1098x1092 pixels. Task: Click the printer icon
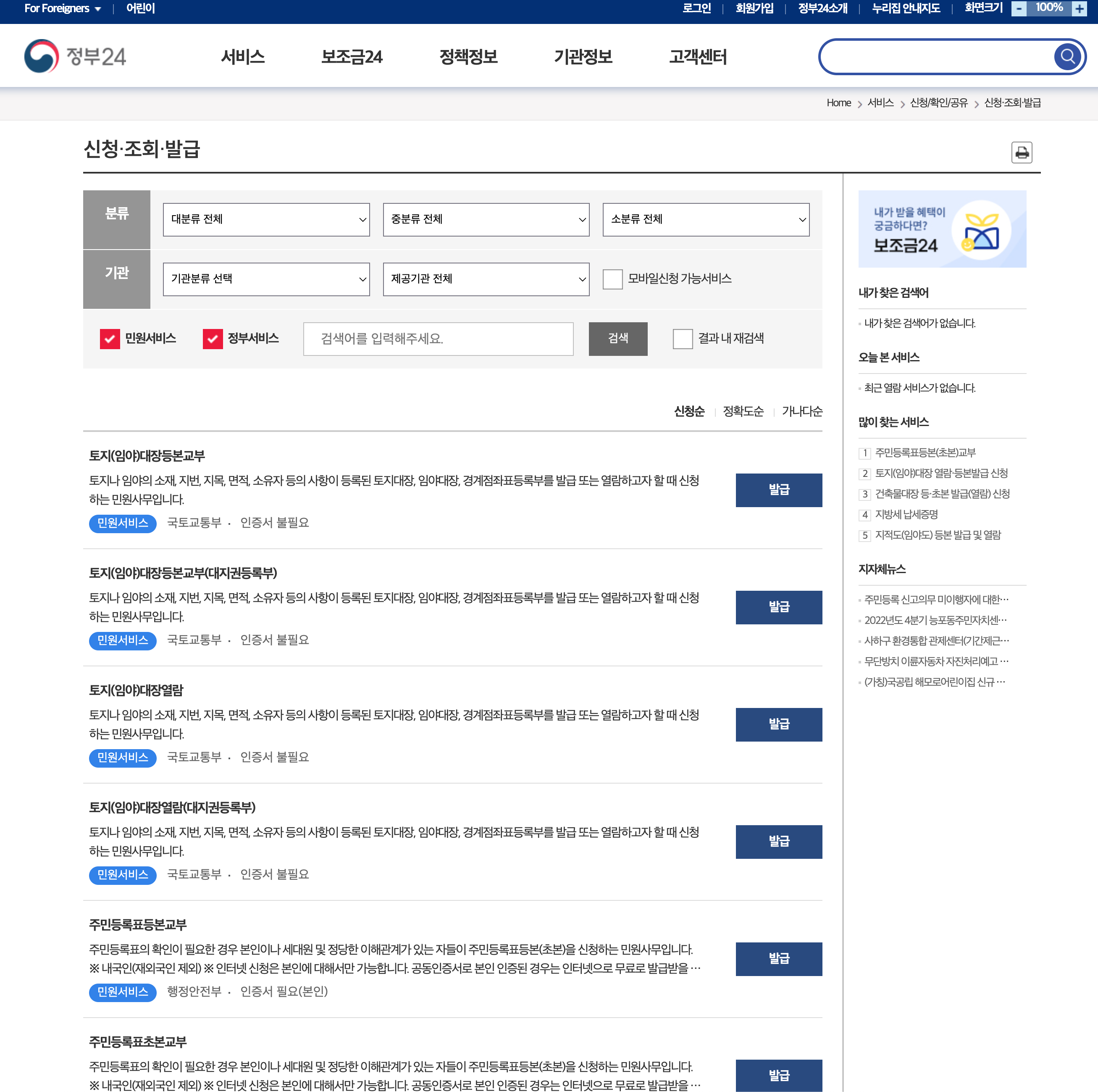[1021, 153]
